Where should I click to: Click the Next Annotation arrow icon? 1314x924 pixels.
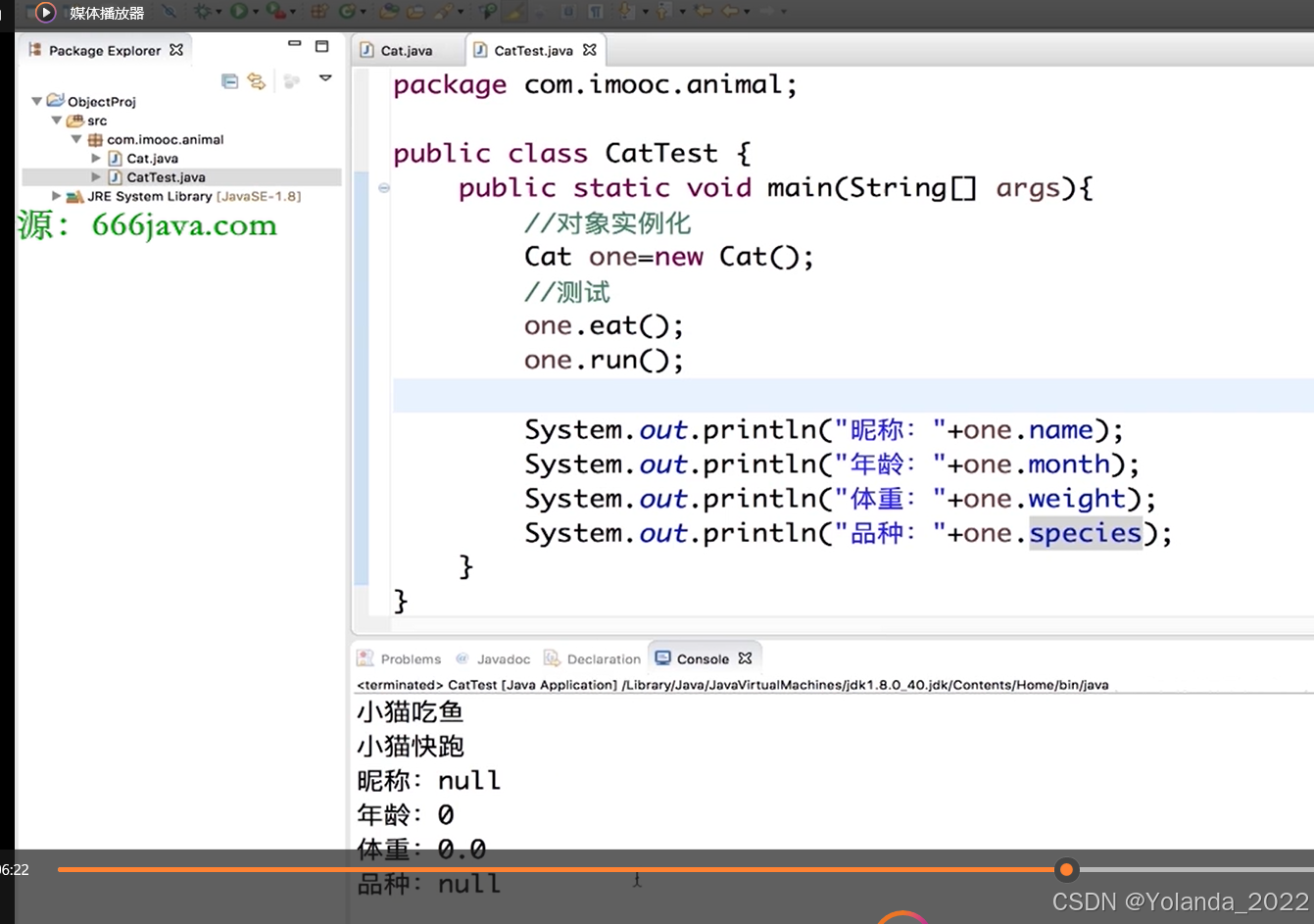click(626, 12)
